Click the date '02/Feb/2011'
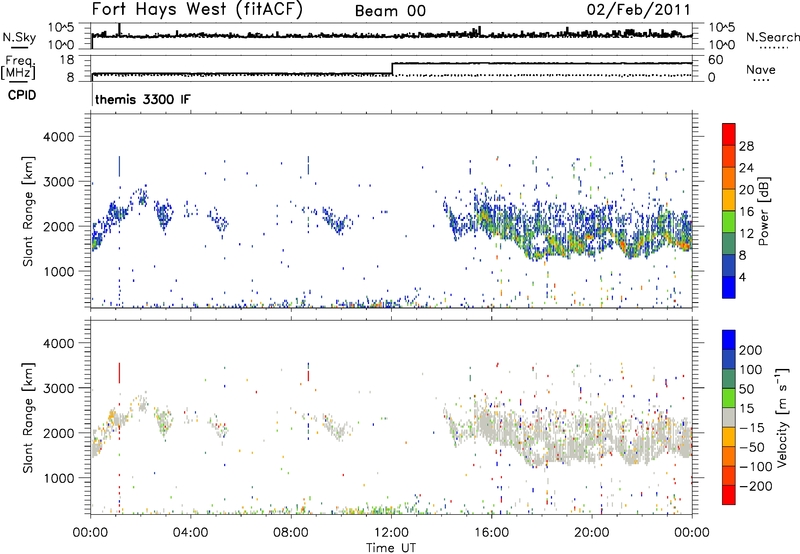This screenshot has height=554, width=800. pos(638,10)
